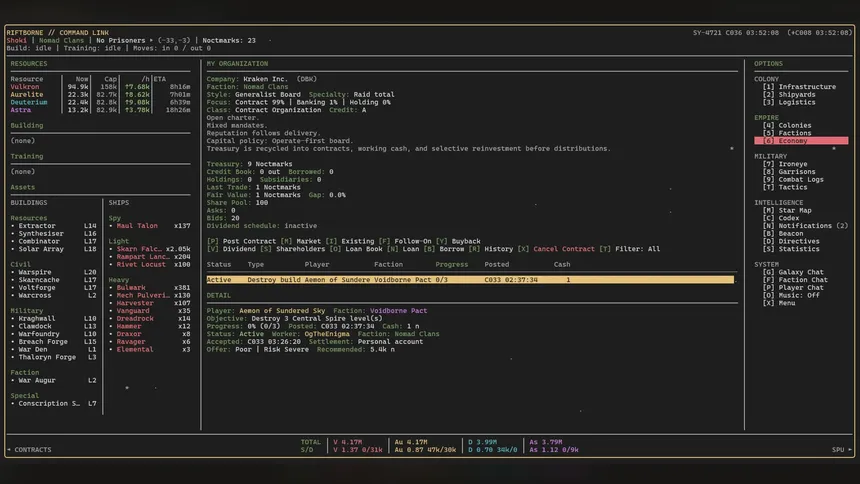Open the Tactics option
This screenshot has width=860, height=484.
click(x=784, y=187)
